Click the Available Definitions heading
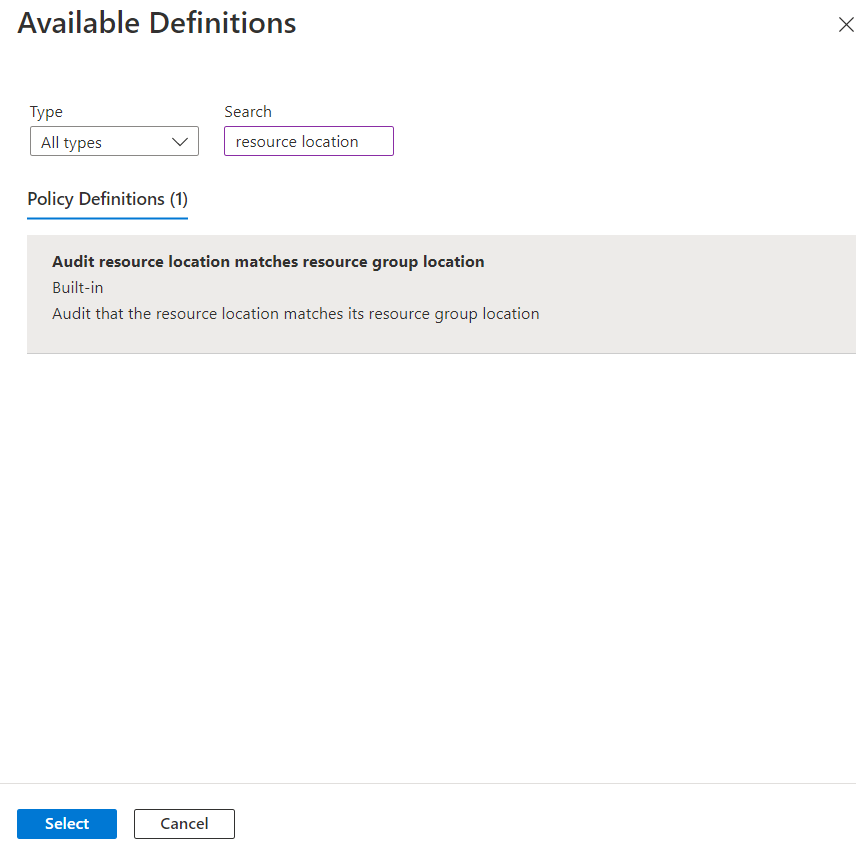This screenshot has width=856, height=859. coord(157,24)
